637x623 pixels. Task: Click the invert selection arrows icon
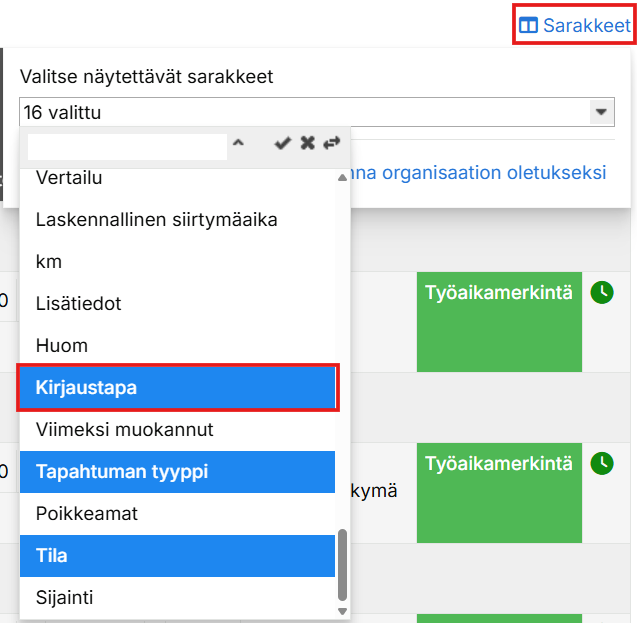click(x=332, y=144)
